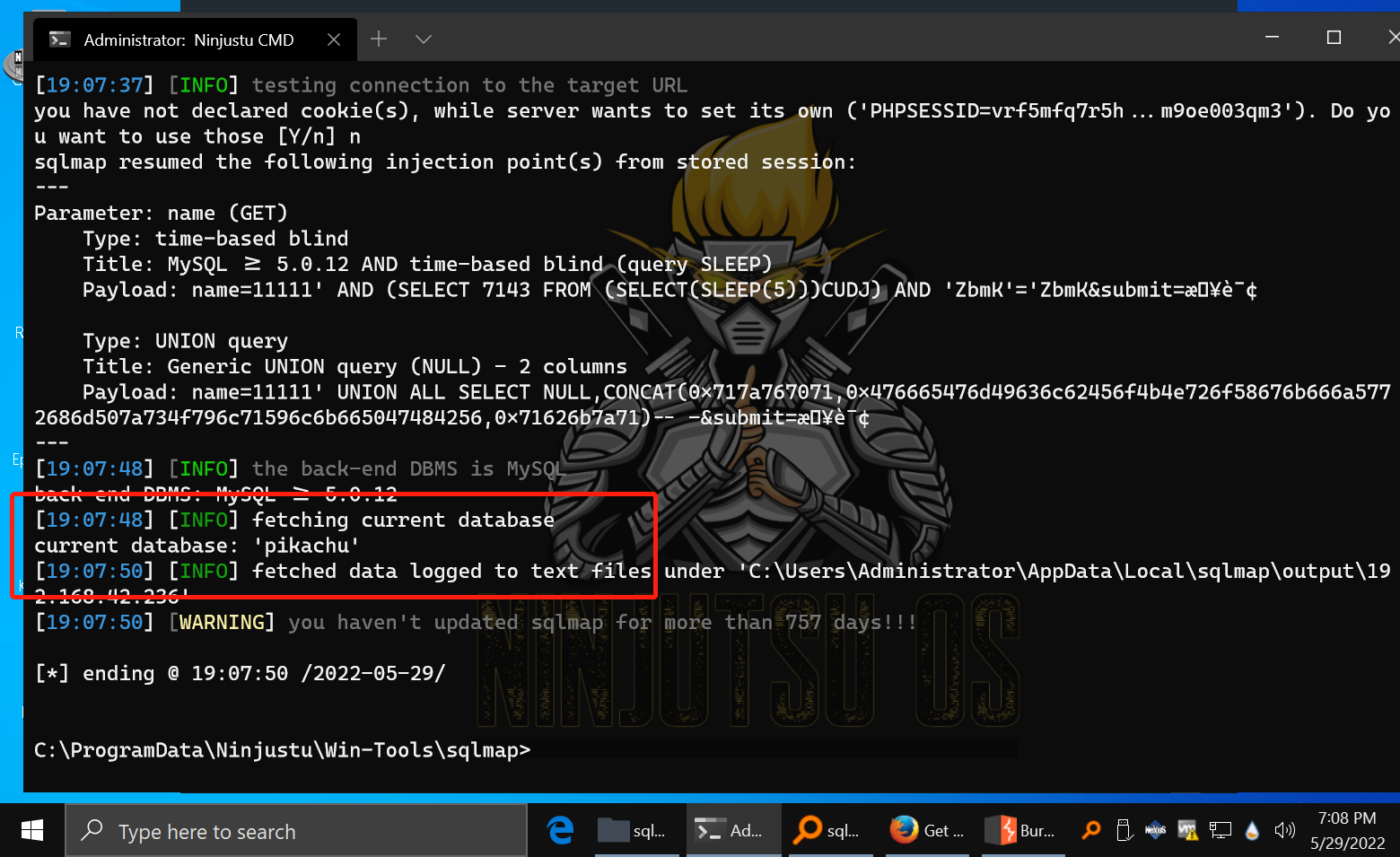Click the Nexus tray icon

[1156, 831]
